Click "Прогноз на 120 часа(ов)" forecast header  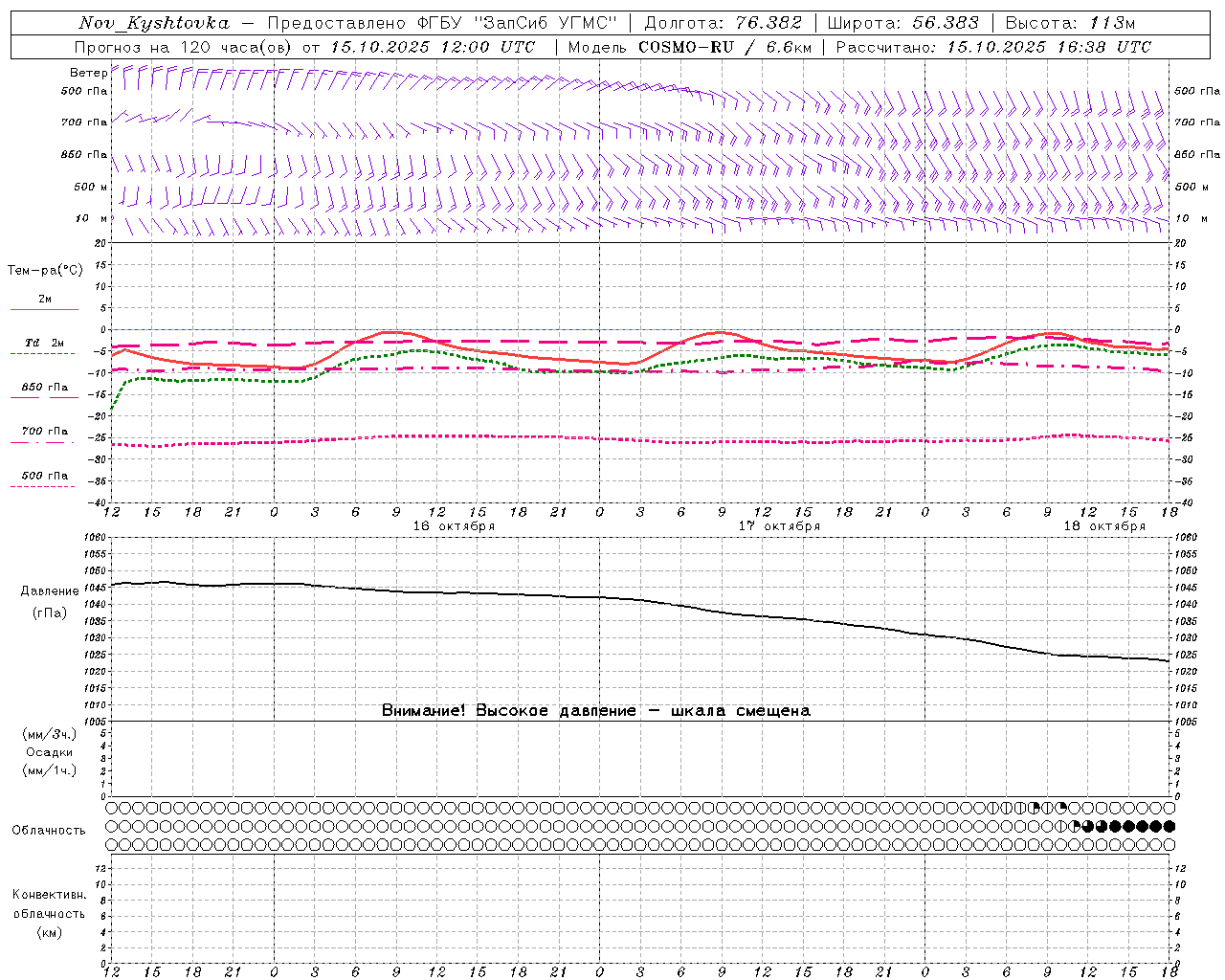pos(184,47)
